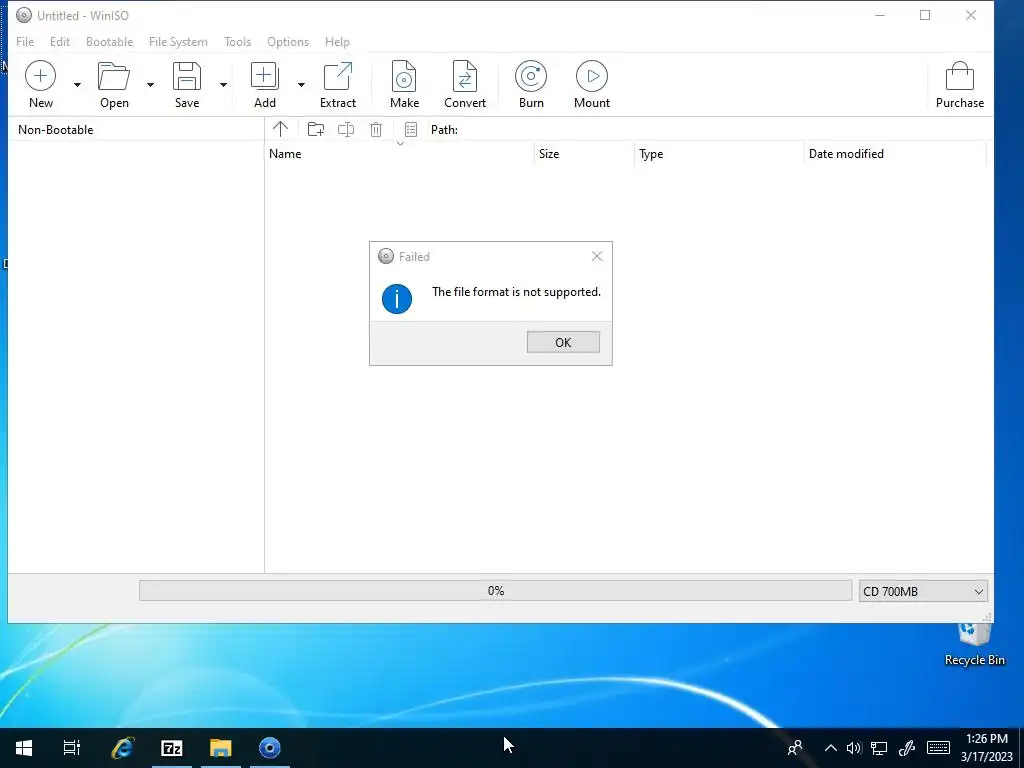Open the File System menu

[178, 42]
